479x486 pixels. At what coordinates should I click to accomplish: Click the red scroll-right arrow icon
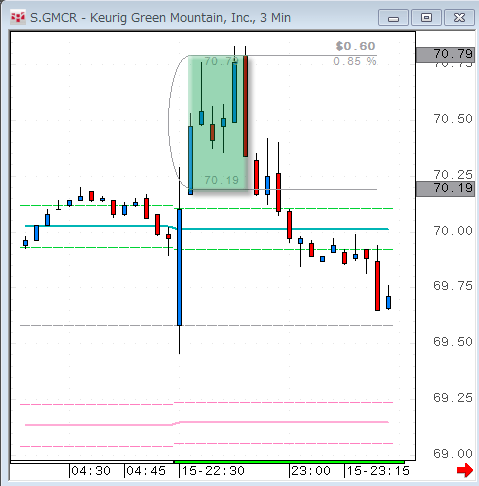(465, 470)
